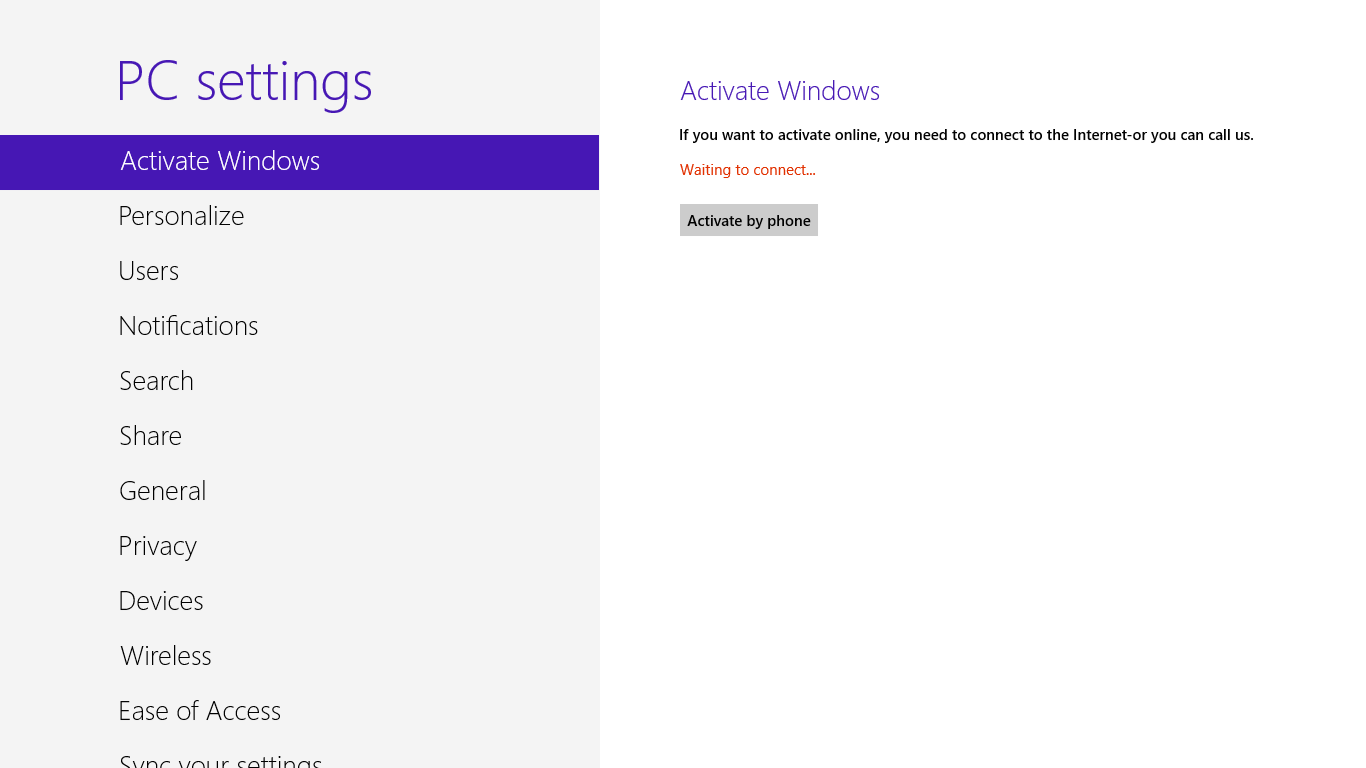Select Activate Windows in the settings list
The width and height of the screenshot is (1366, 768).
(x=299, y=162)
